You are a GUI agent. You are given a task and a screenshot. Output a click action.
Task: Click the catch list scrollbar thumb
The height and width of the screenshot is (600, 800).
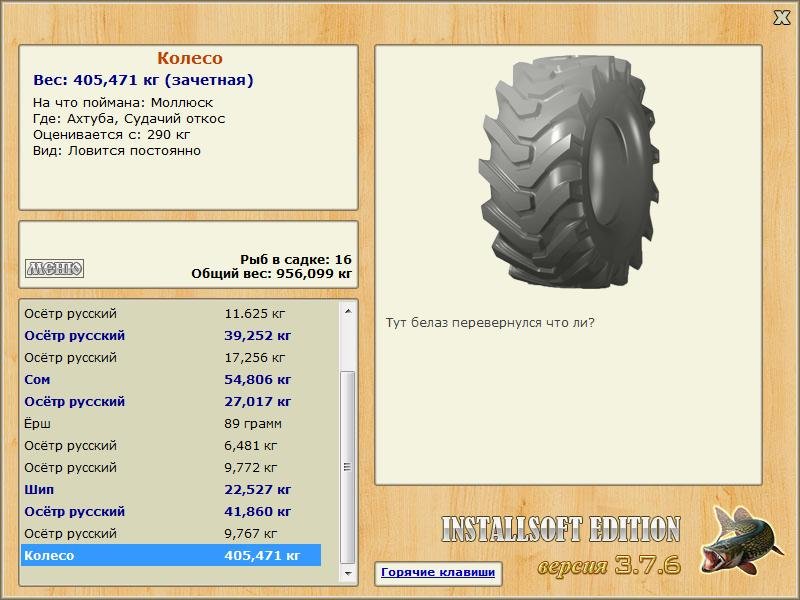click(347, 467)
